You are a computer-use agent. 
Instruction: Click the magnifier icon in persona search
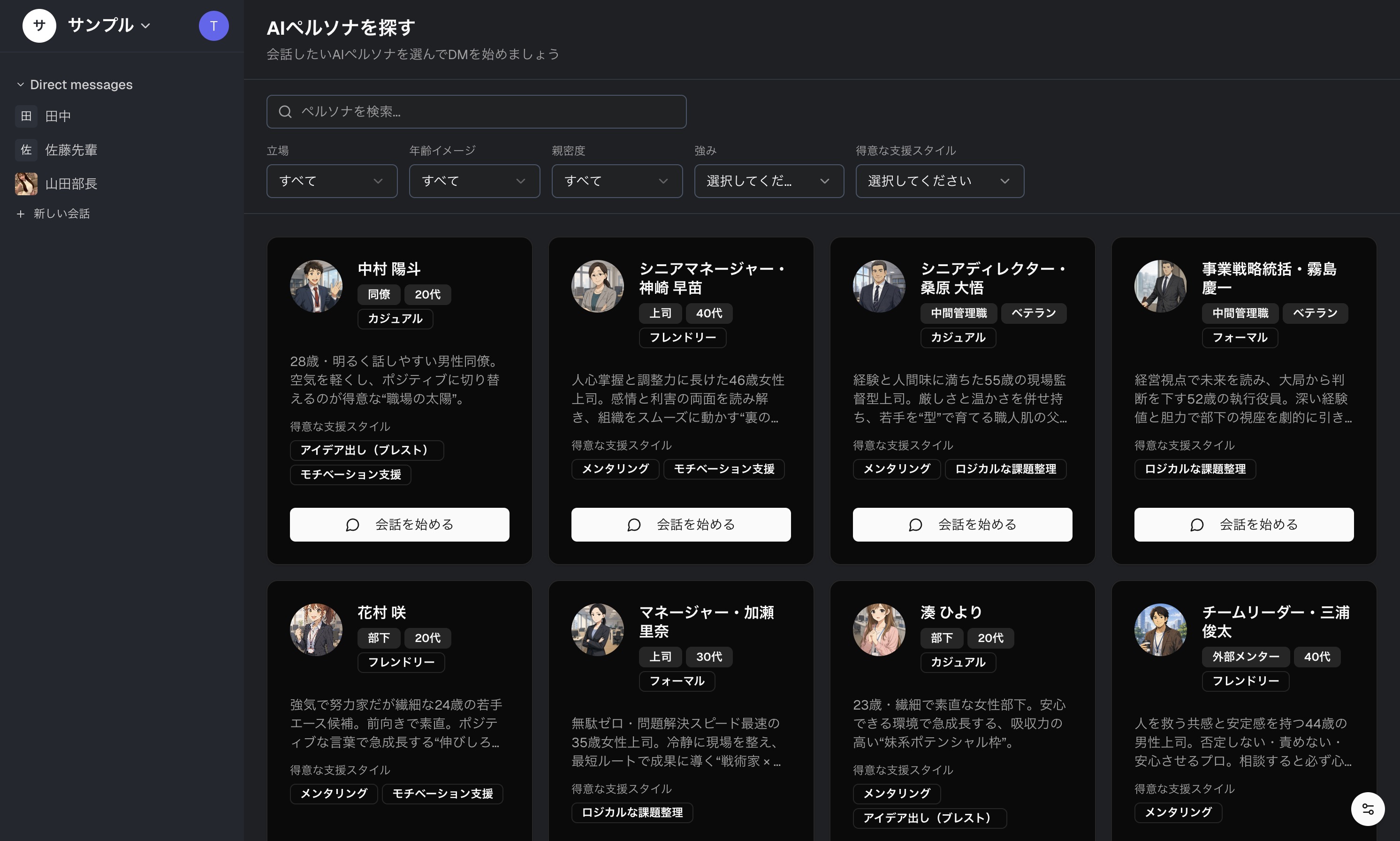tap(286, 112)
